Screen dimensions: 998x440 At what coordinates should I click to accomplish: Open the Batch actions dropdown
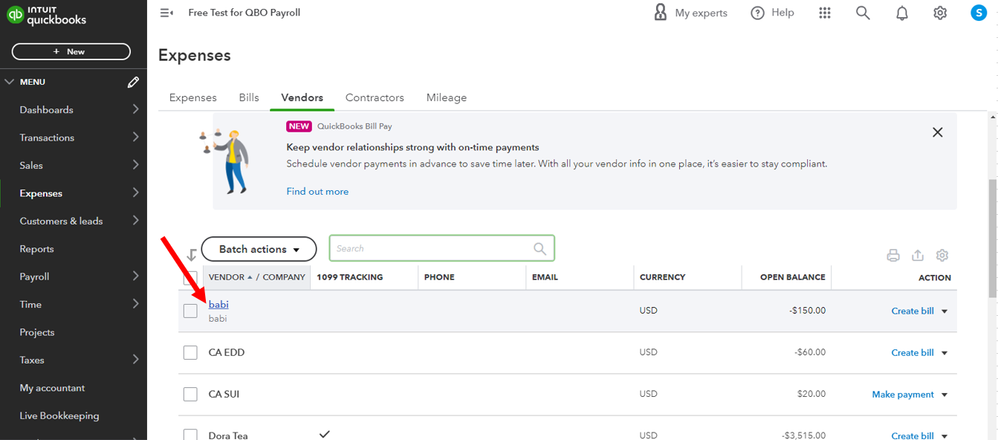[x=259, y=249]
